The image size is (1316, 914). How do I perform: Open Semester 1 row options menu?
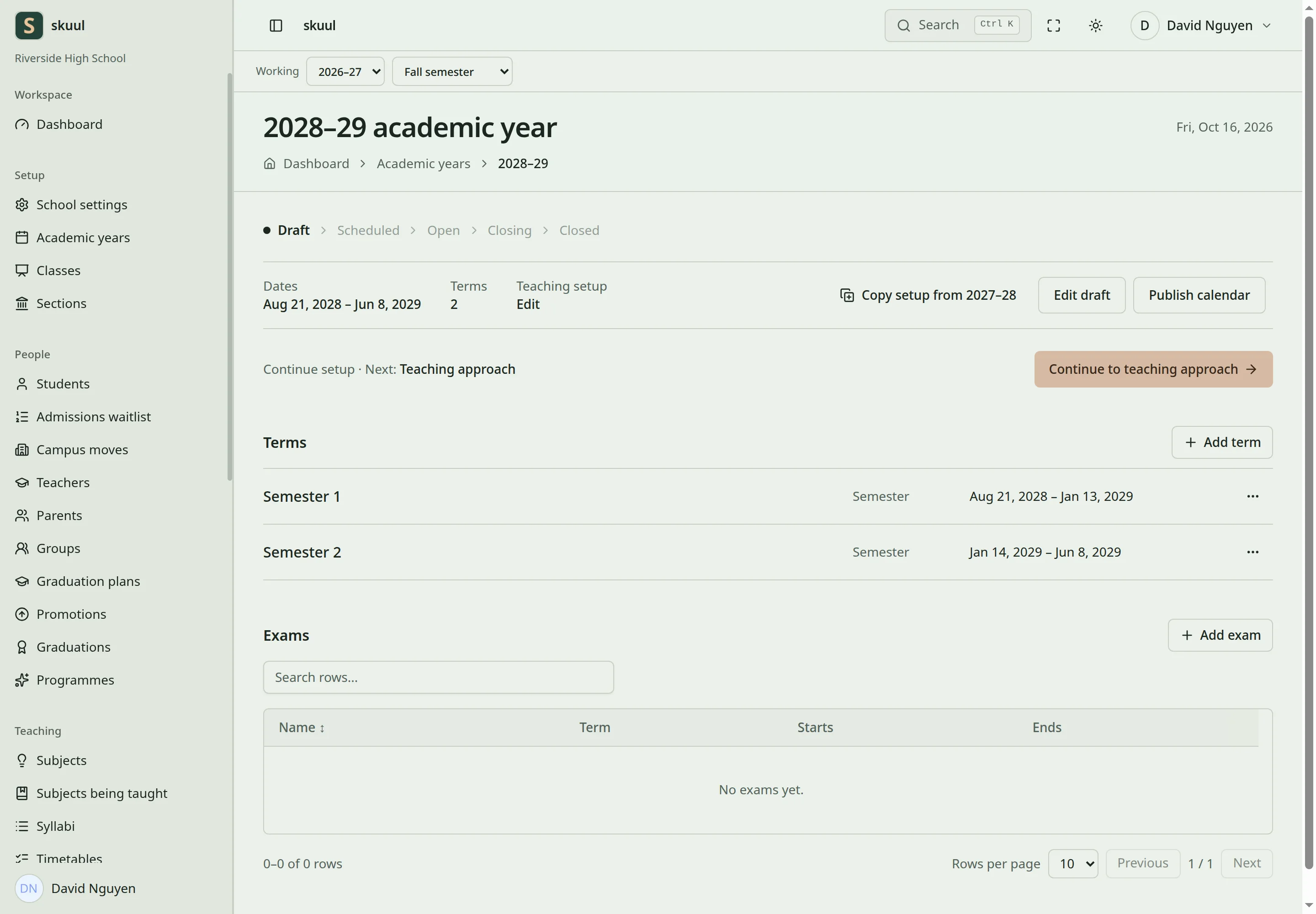coord(1252,496)
